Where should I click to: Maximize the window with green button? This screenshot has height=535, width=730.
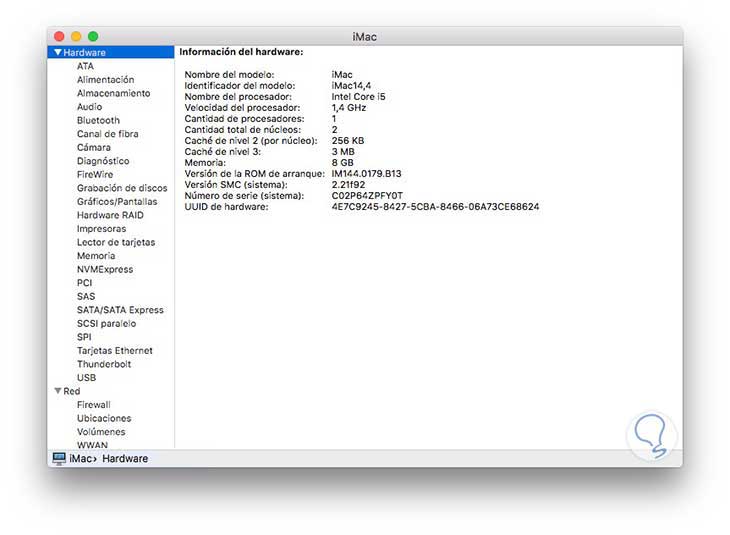coord(93,36)
